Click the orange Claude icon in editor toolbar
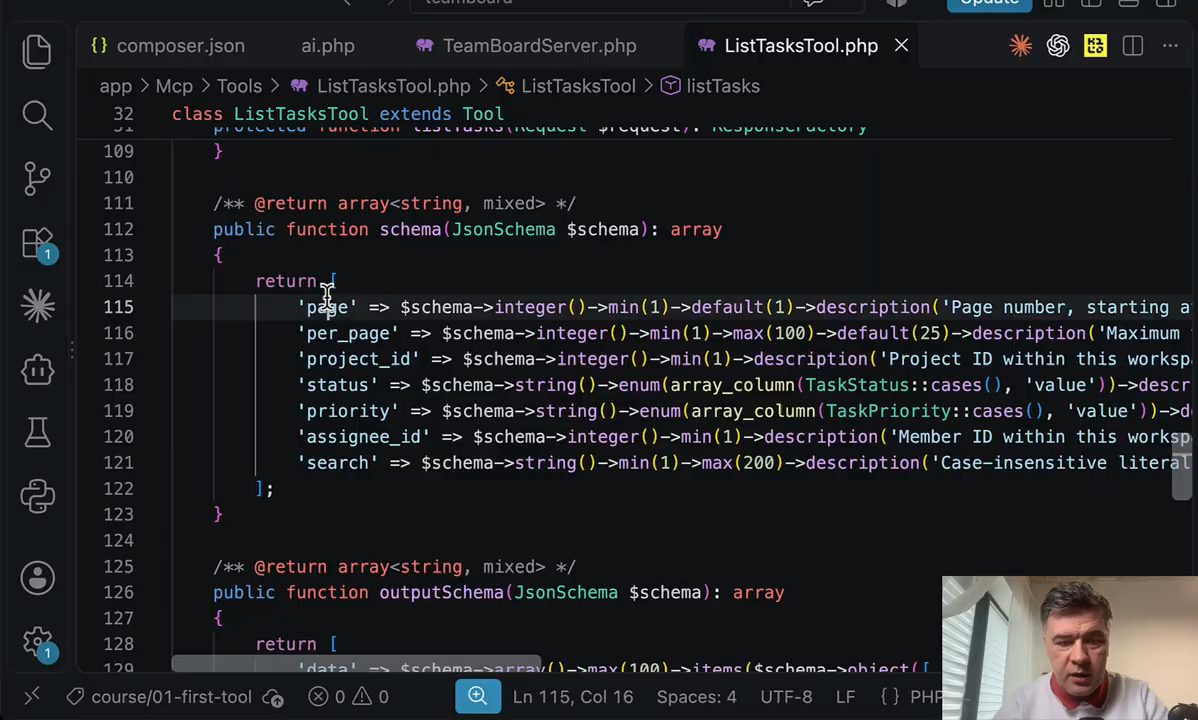This screenshot has height=720, width=1198. pyautogui.click(x=1020, y=46)
